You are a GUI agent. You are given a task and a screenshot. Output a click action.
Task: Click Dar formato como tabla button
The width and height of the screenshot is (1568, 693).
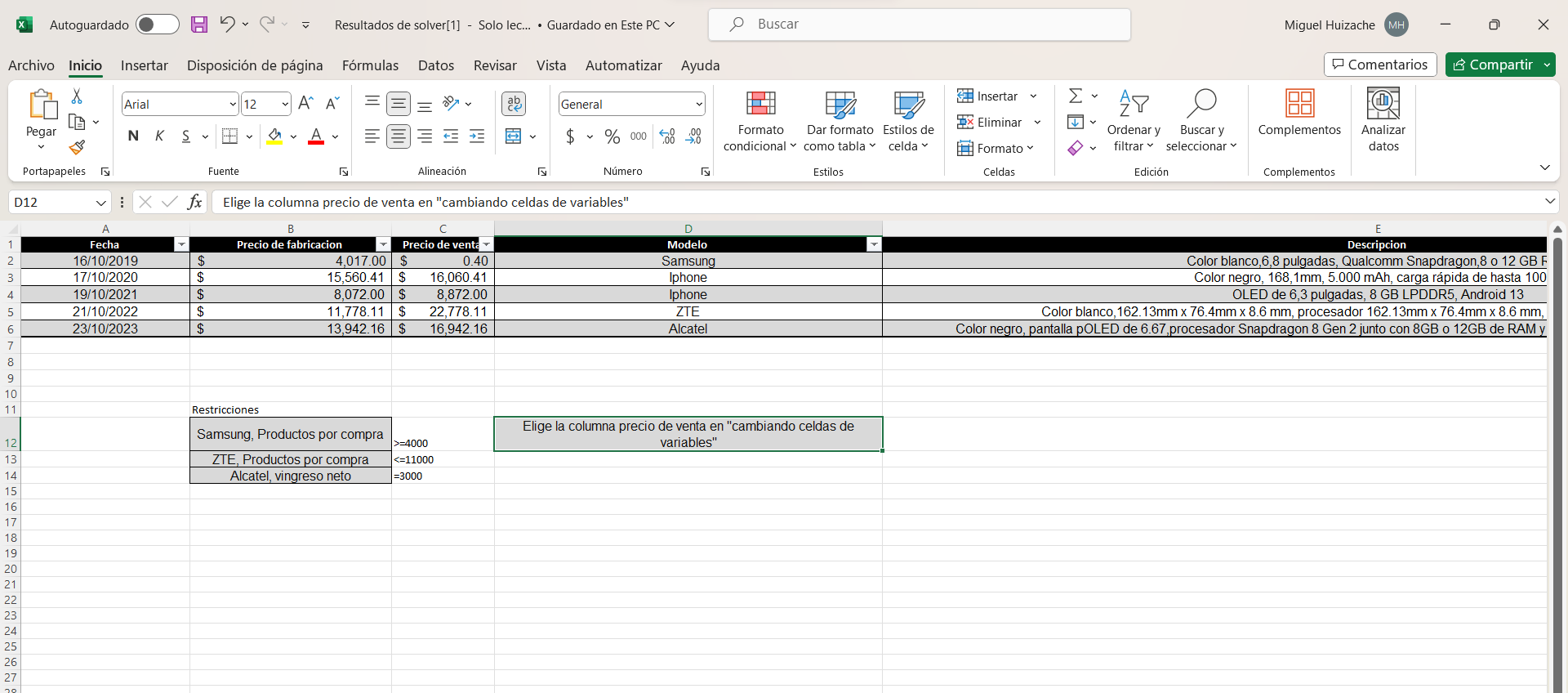840,121
